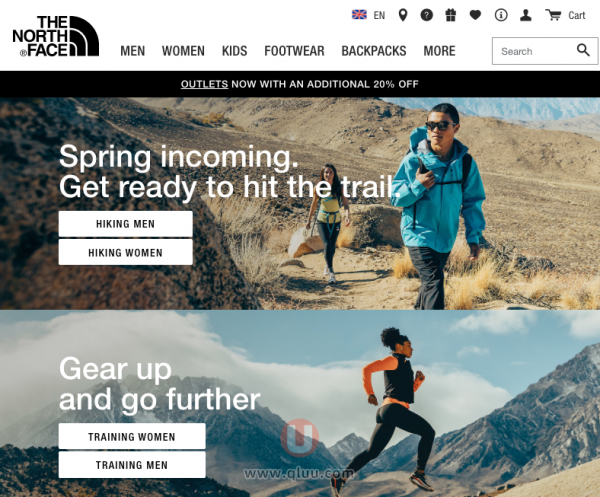Open the FOOTWEAR menu
The image size is (600, 497).
point(294,51)
